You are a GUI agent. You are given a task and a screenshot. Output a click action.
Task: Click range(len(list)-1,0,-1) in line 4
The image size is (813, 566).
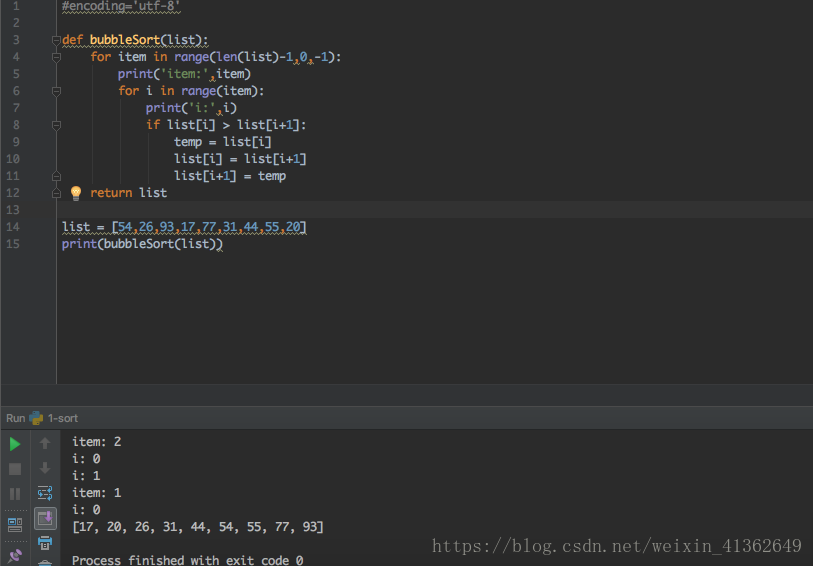point(254,57)
